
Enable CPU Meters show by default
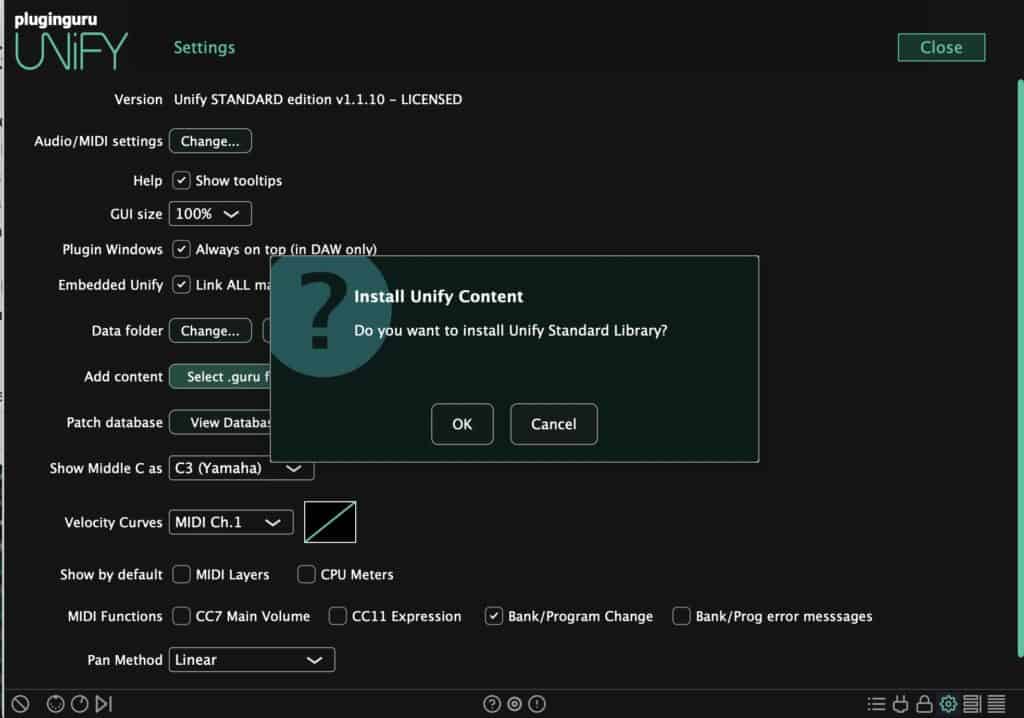tap(306, 574)
